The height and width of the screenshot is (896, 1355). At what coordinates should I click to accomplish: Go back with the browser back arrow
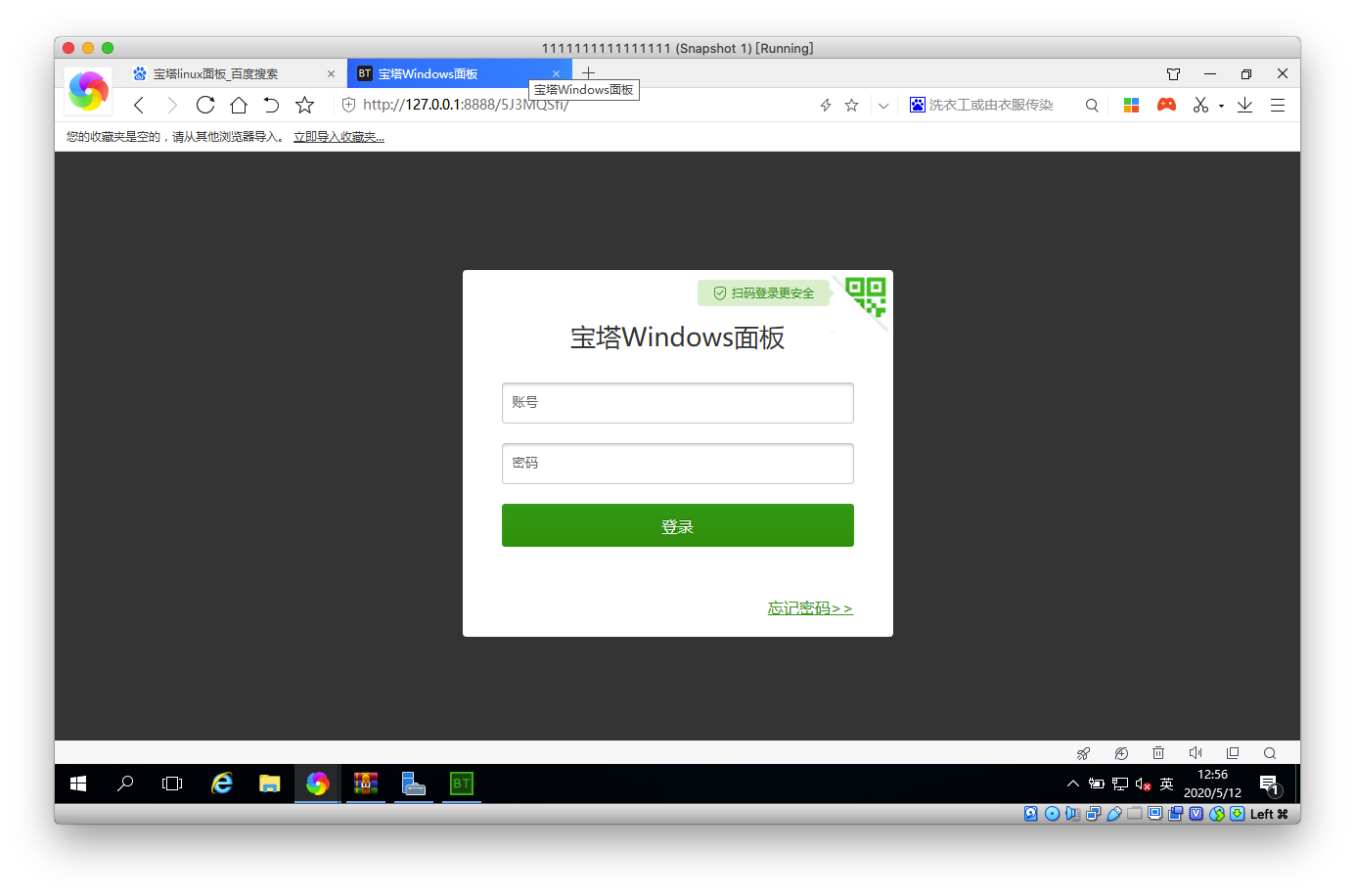pos(139,105)
